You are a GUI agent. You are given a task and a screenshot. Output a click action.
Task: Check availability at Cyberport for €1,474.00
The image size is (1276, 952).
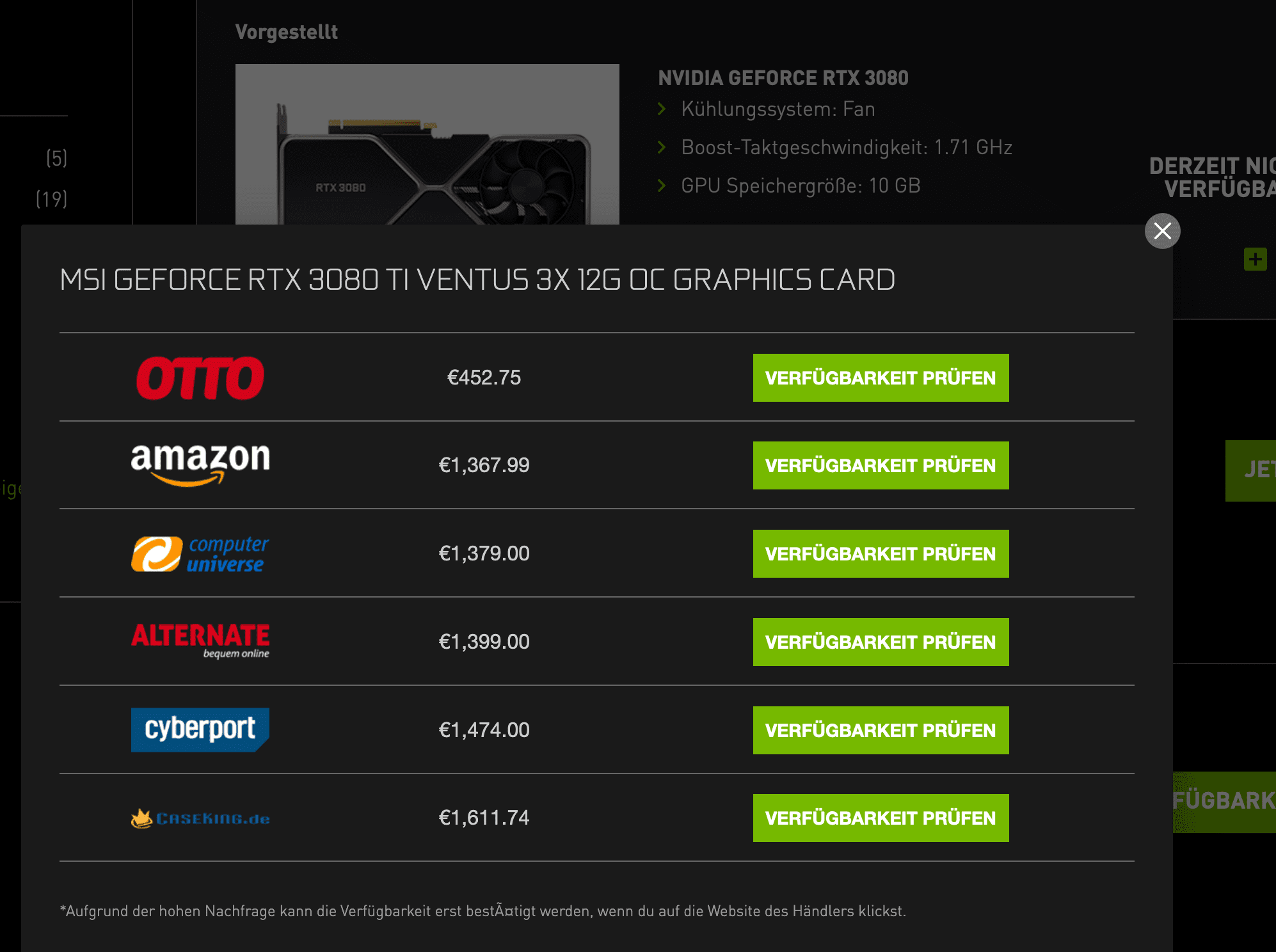881,730
